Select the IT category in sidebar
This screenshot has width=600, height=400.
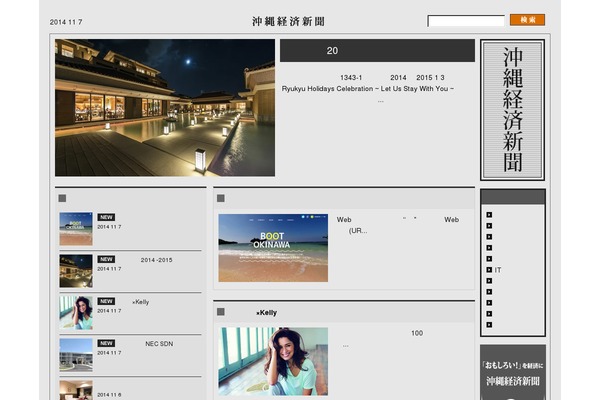click(497, 270)
